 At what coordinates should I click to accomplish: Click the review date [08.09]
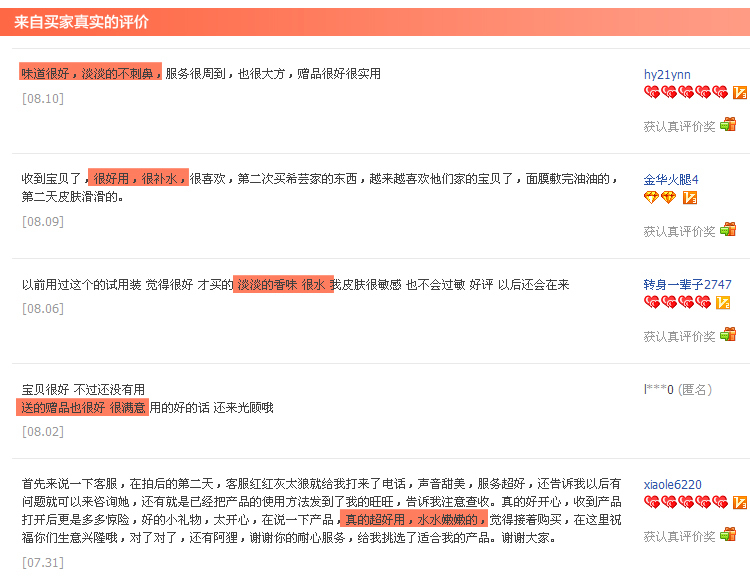point(43,222)
